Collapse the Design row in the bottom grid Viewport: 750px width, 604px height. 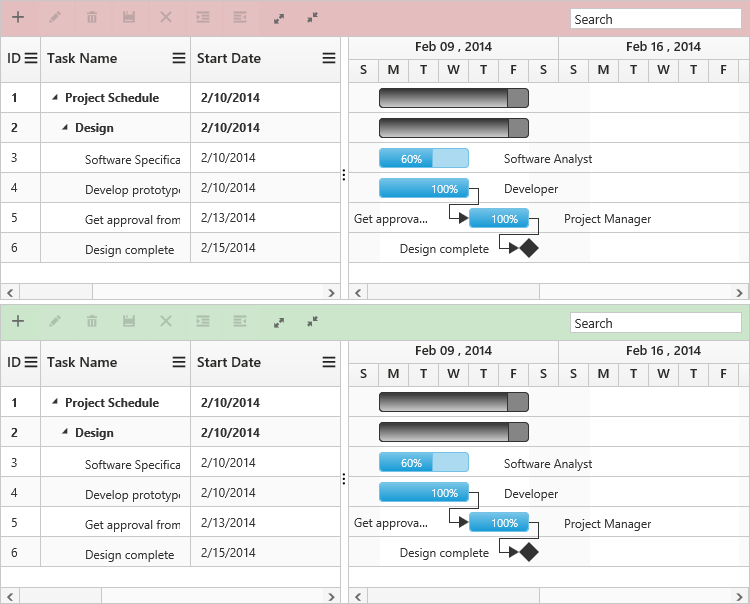click(x=65, y=433)
